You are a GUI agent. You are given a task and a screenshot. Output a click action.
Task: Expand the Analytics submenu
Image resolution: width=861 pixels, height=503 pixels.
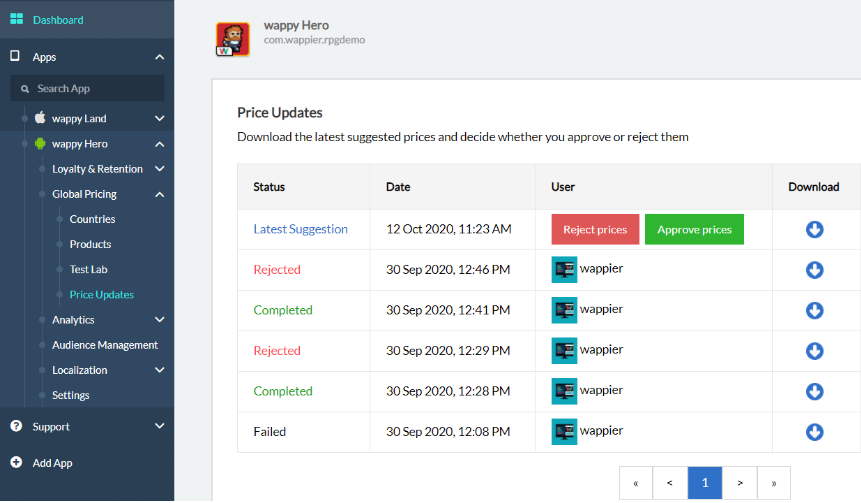click(159, 320)
